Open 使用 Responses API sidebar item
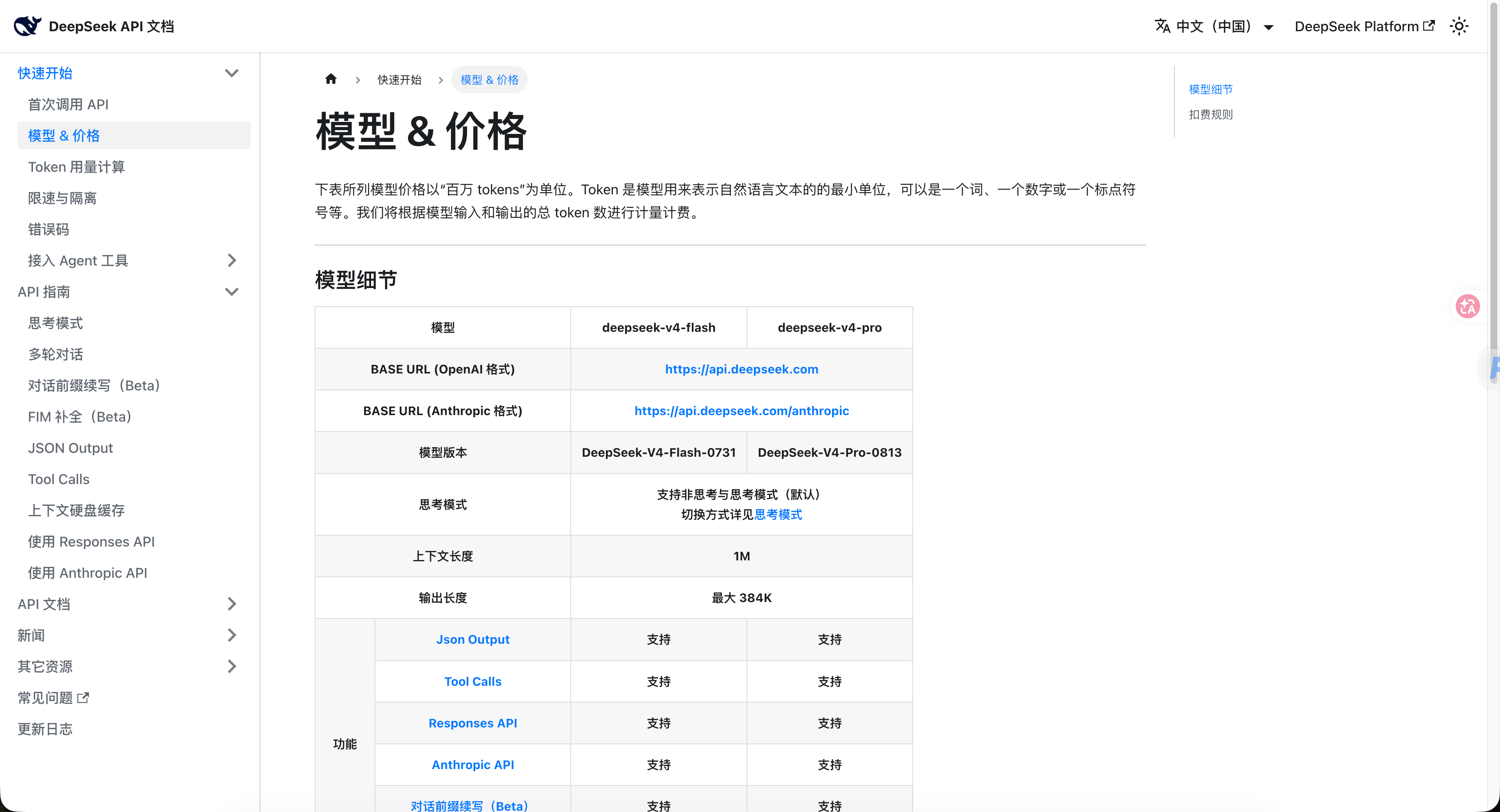 click(x=92, y=542)
